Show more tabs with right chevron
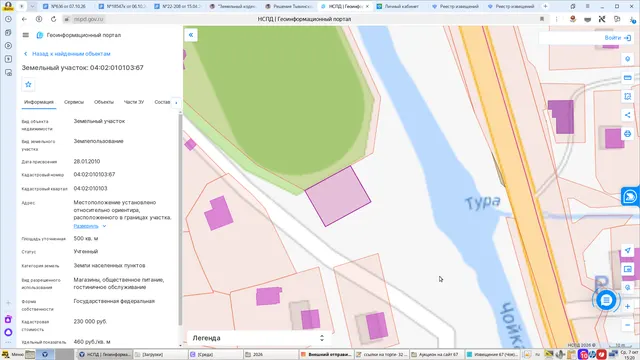The image size is (640, 360). tap(176, 102)
